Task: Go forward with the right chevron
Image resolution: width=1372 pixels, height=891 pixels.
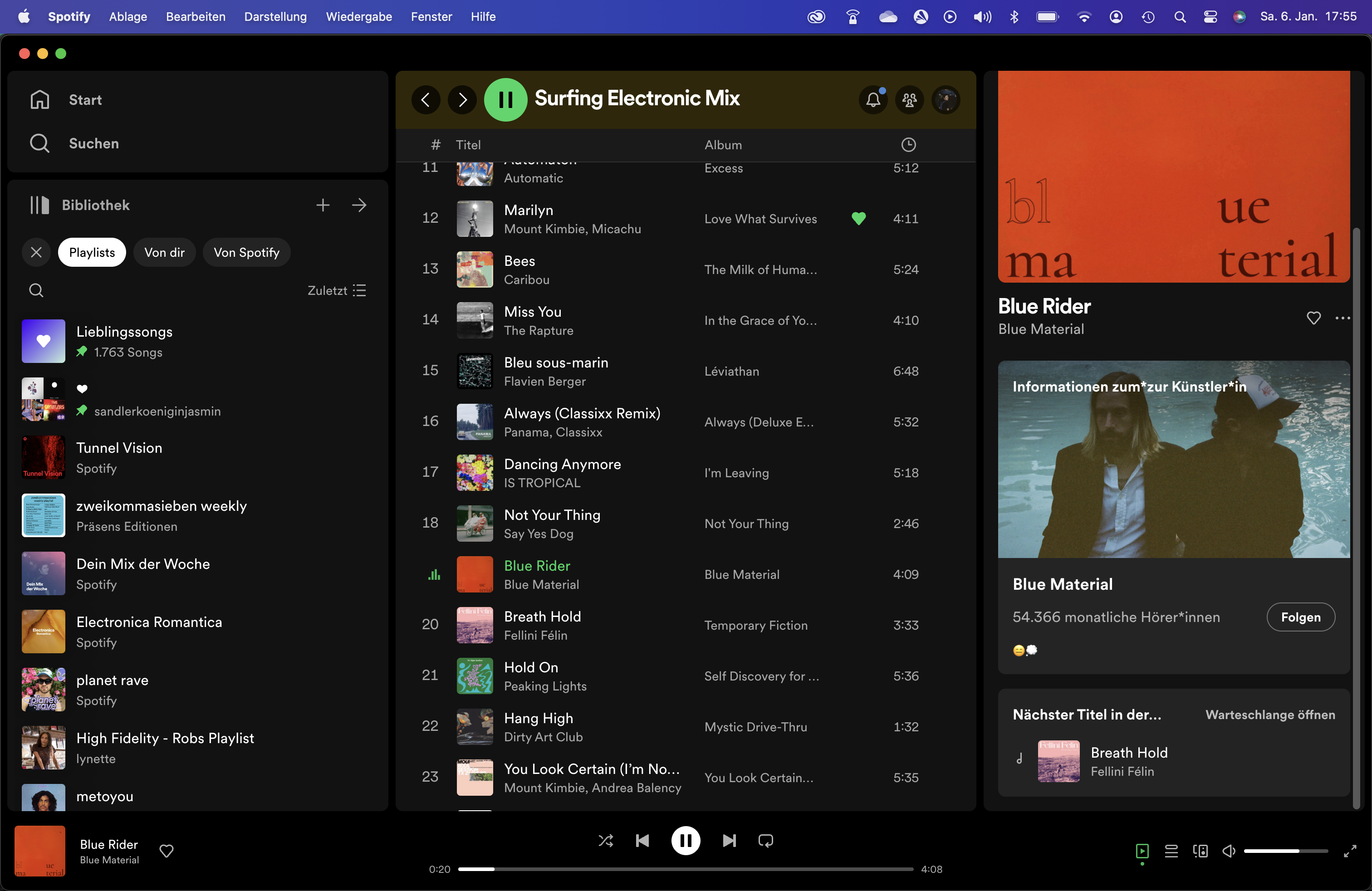Action: [462, 100]
